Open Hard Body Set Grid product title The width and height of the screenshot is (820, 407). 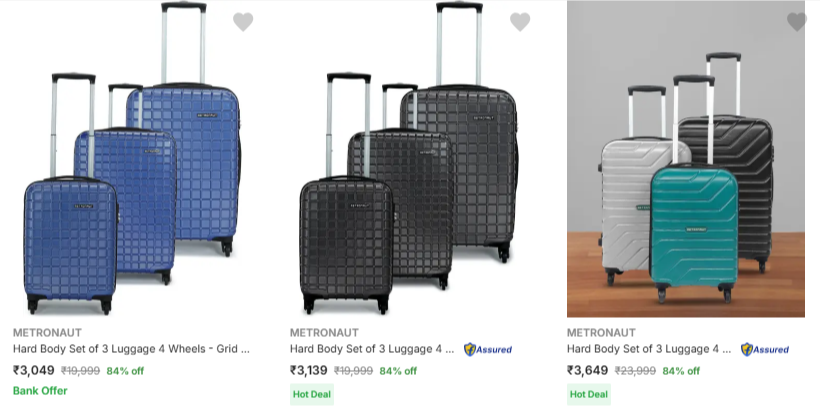point(131,349)
